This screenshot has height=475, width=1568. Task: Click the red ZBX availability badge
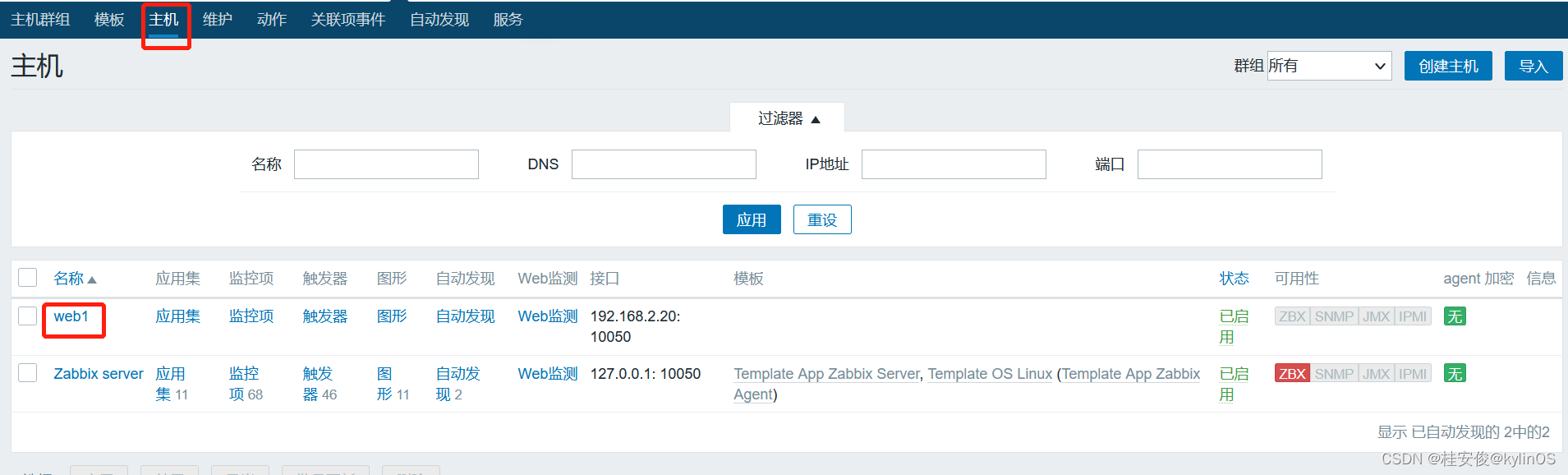[x=1292, y=374]
